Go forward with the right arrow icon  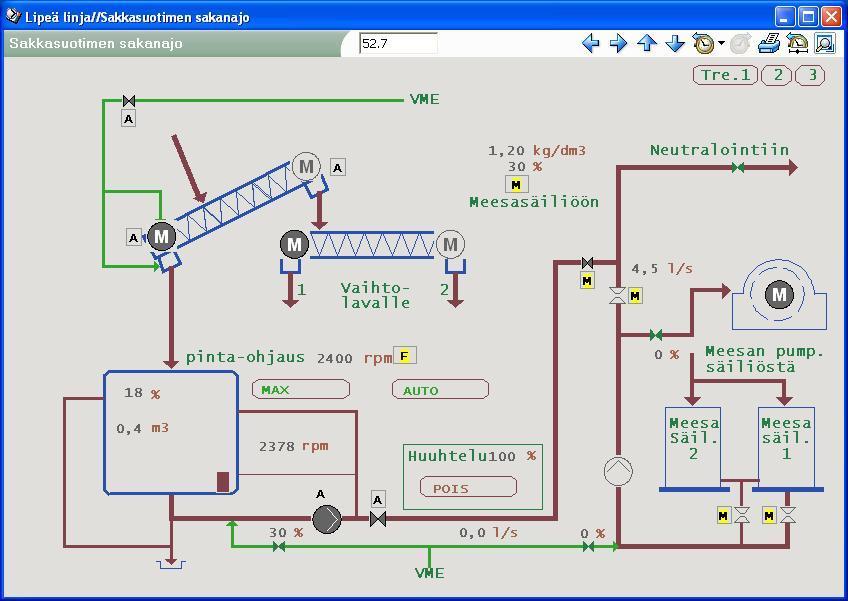point(618,43)
